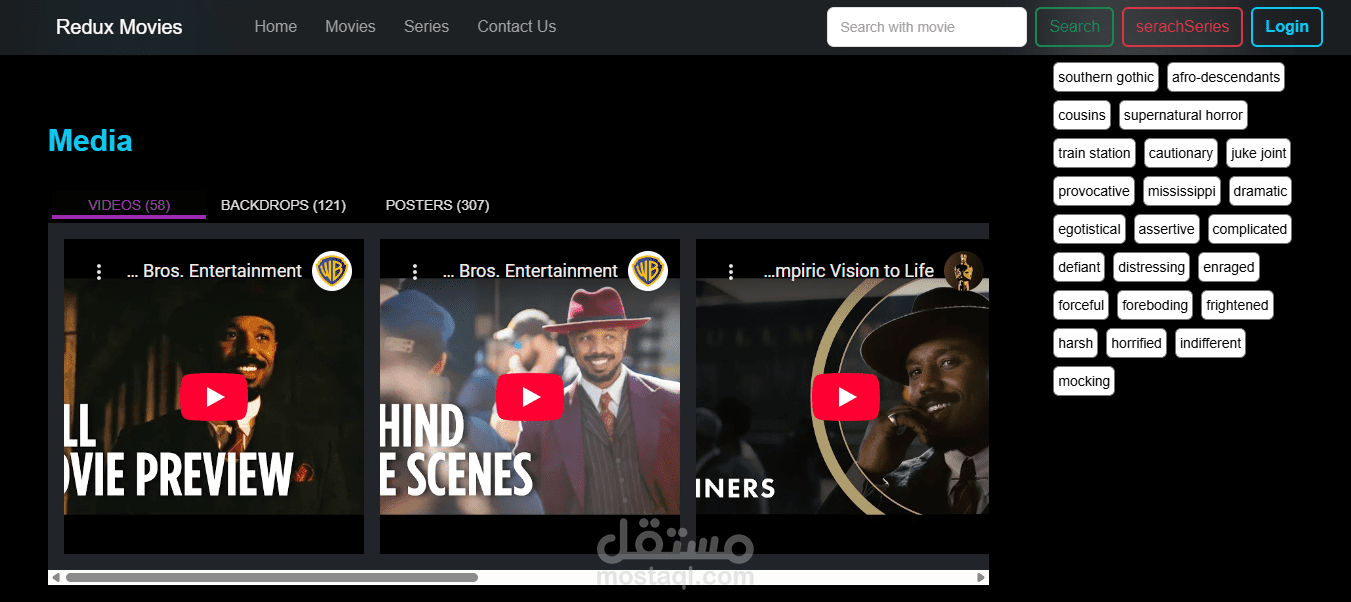Select the indifferent keyword tag

tap(1211, 343)
